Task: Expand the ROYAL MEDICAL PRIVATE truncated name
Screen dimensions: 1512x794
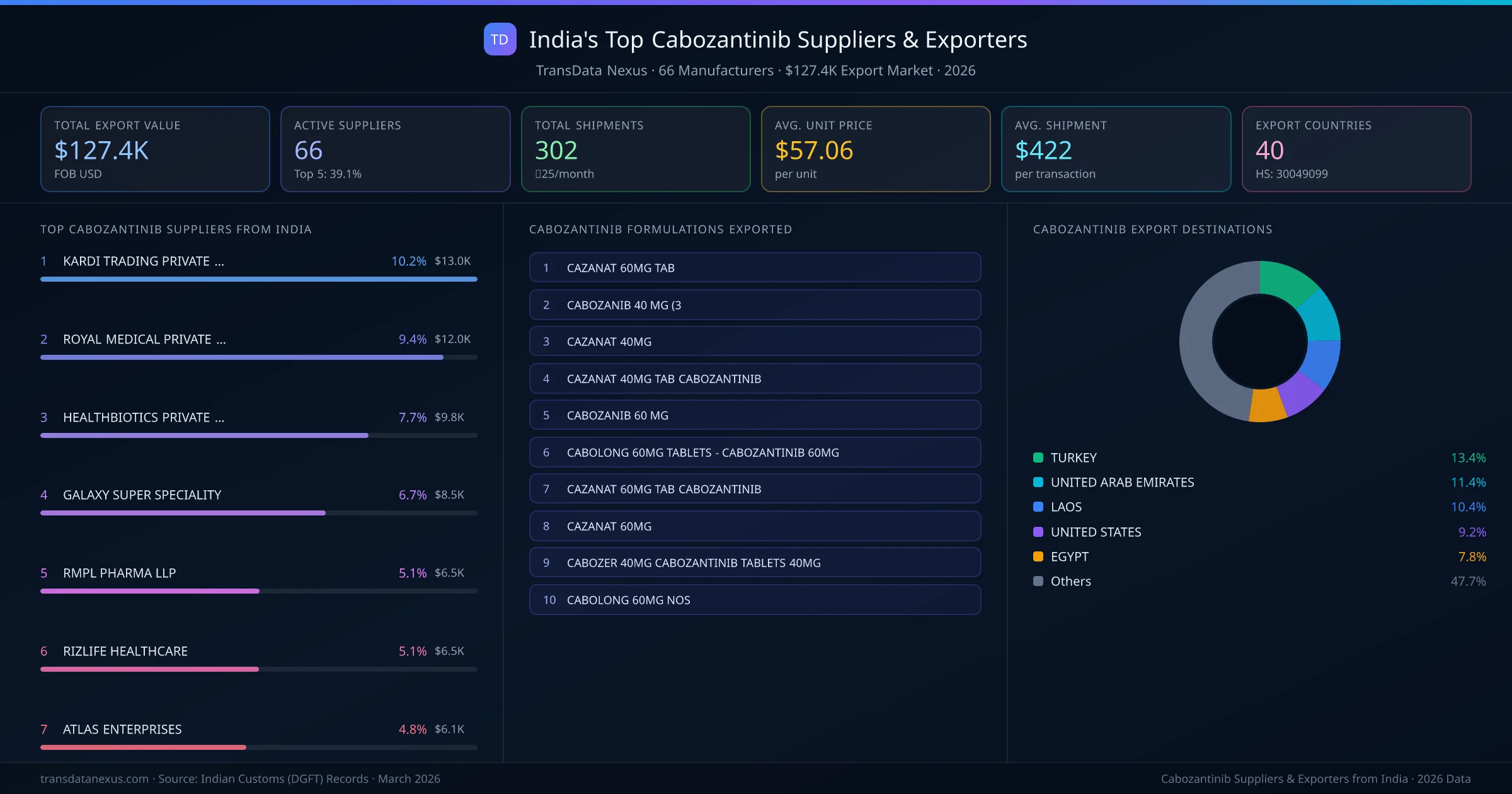Action: coord(144,339)
